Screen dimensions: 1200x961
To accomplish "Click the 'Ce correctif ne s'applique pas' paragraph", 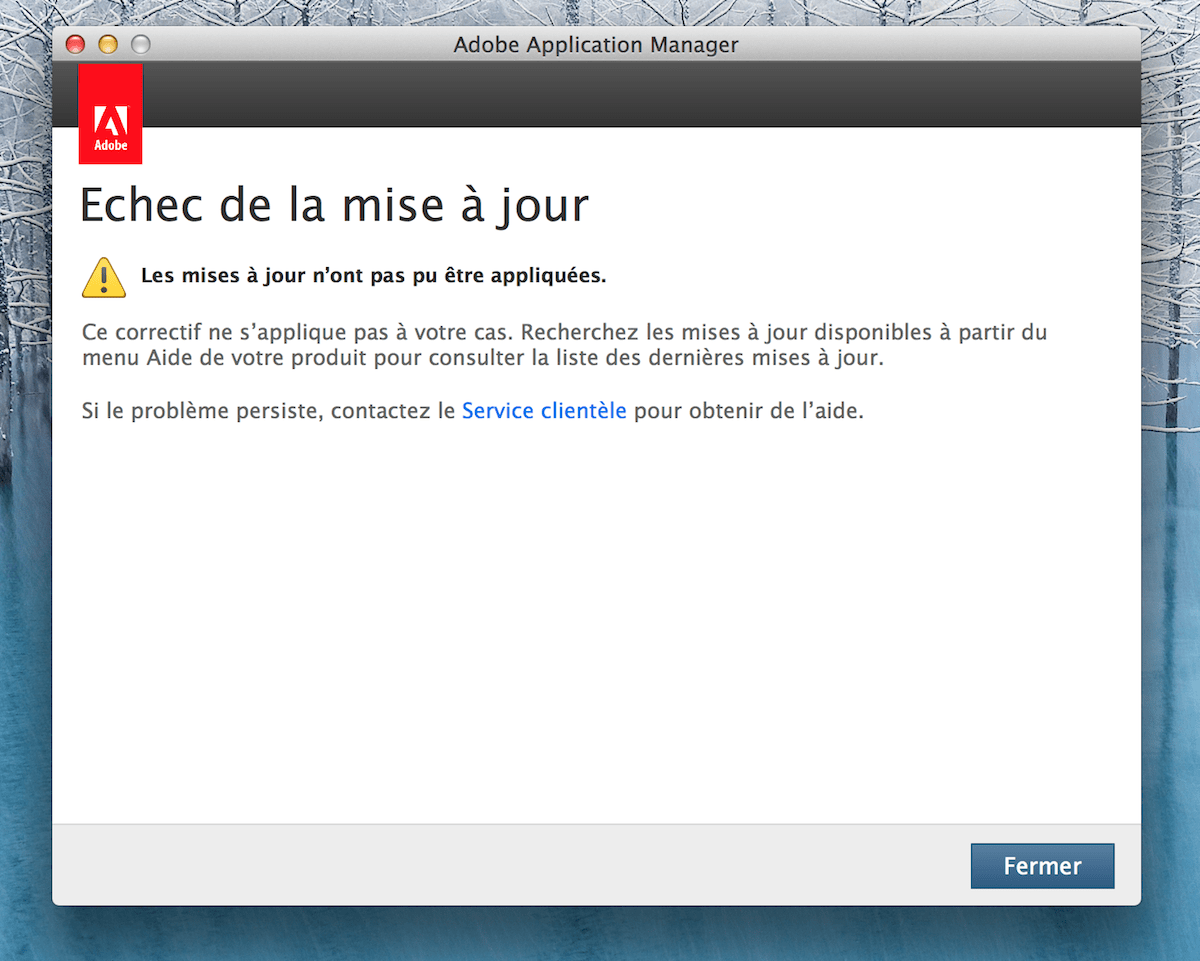I will (x=565, y=345).
